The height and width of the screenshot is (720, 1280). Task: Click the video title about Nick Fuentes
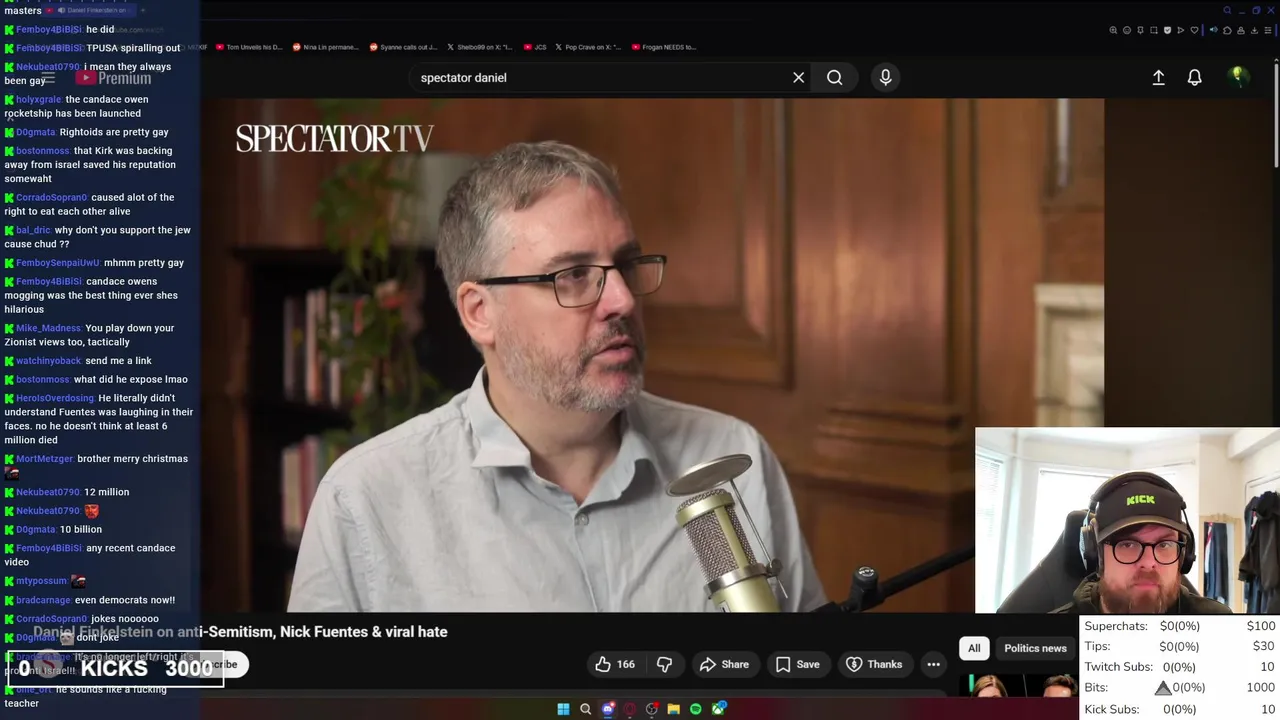(240, 632)
